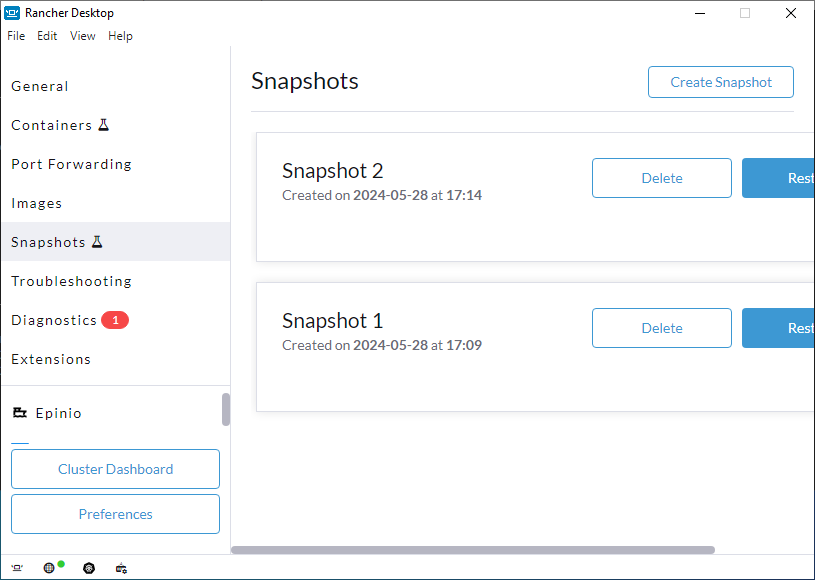Click the 'Created on 2024-05-28 at 17:14' text
This screenshot has width=815, height=580.
click(382, 195)
